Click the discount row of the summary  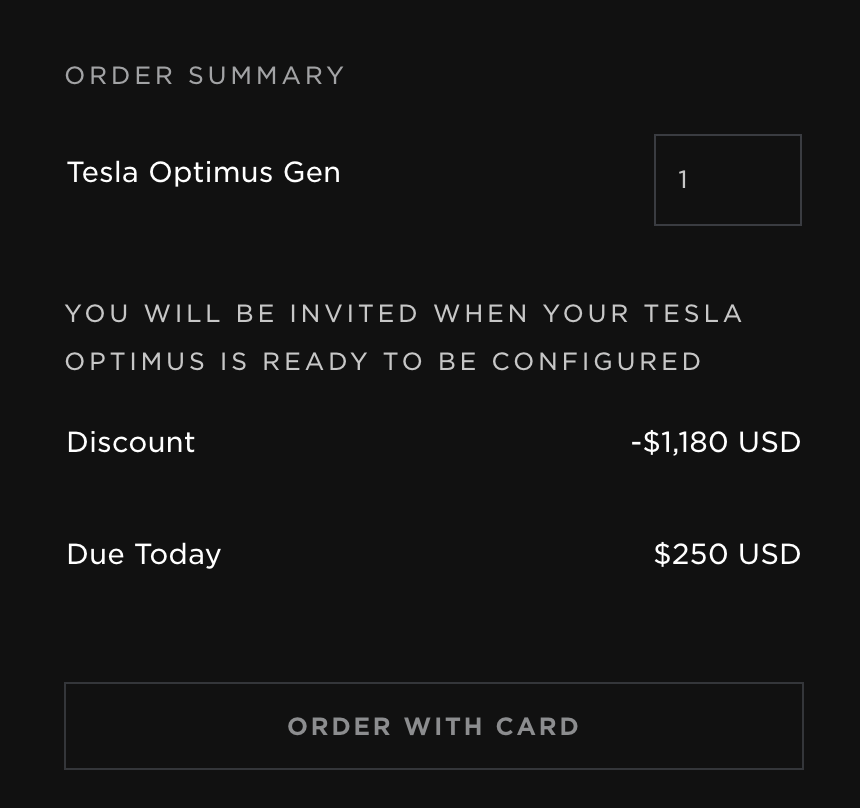[x=433, y=442]
